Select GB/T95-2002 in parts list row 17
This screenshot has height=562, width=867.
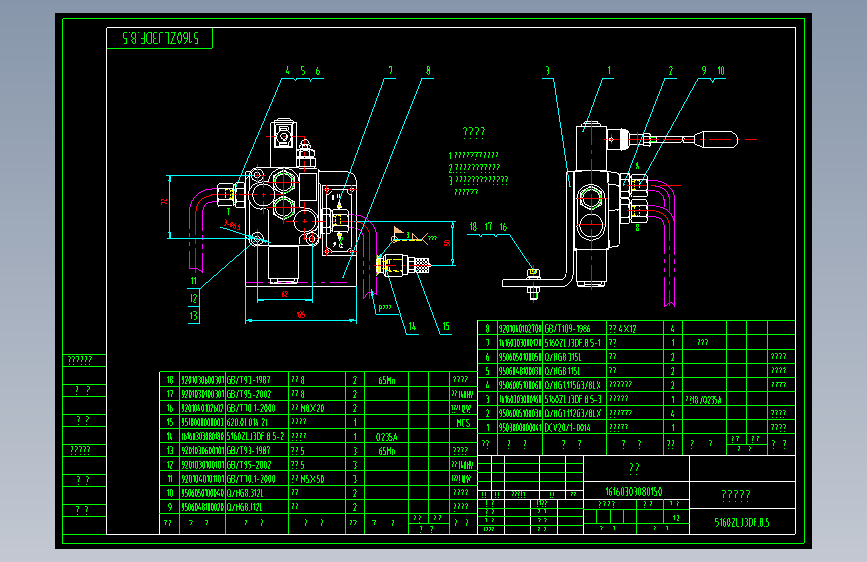[249, 394]
